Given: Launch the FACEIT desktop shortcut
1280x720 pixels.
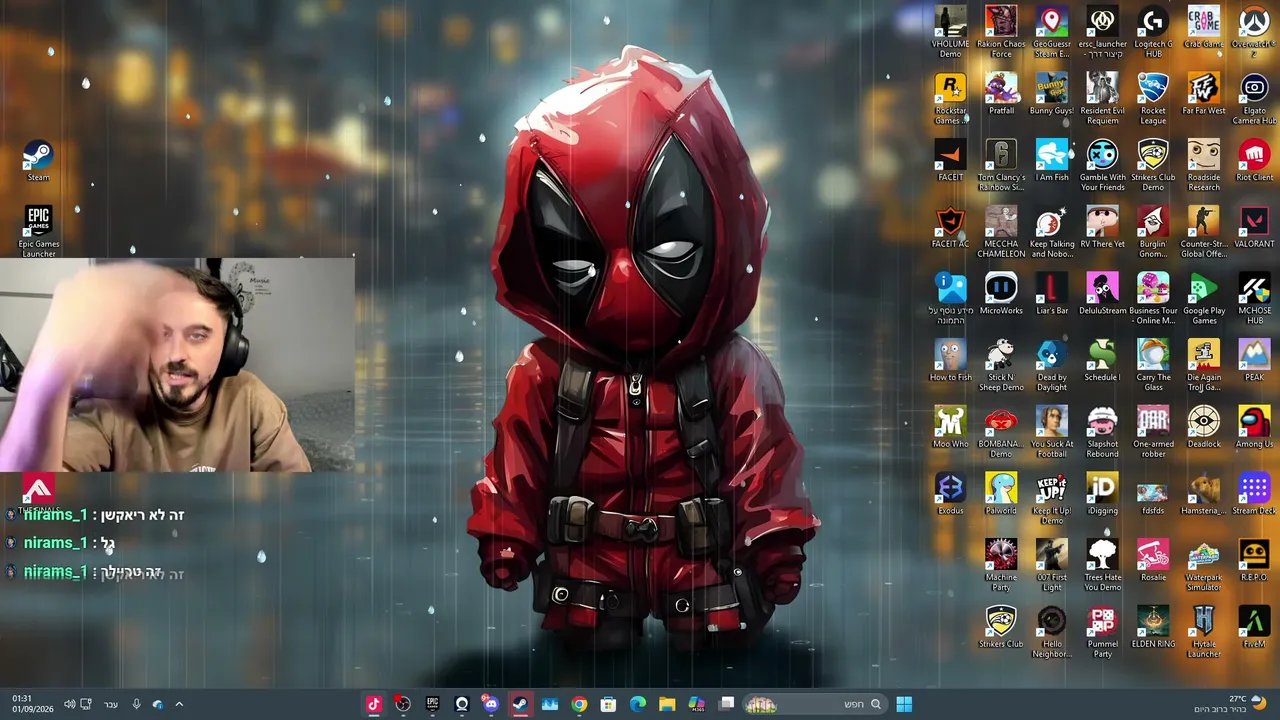Looking at the screenshot, I should (950, 161).
